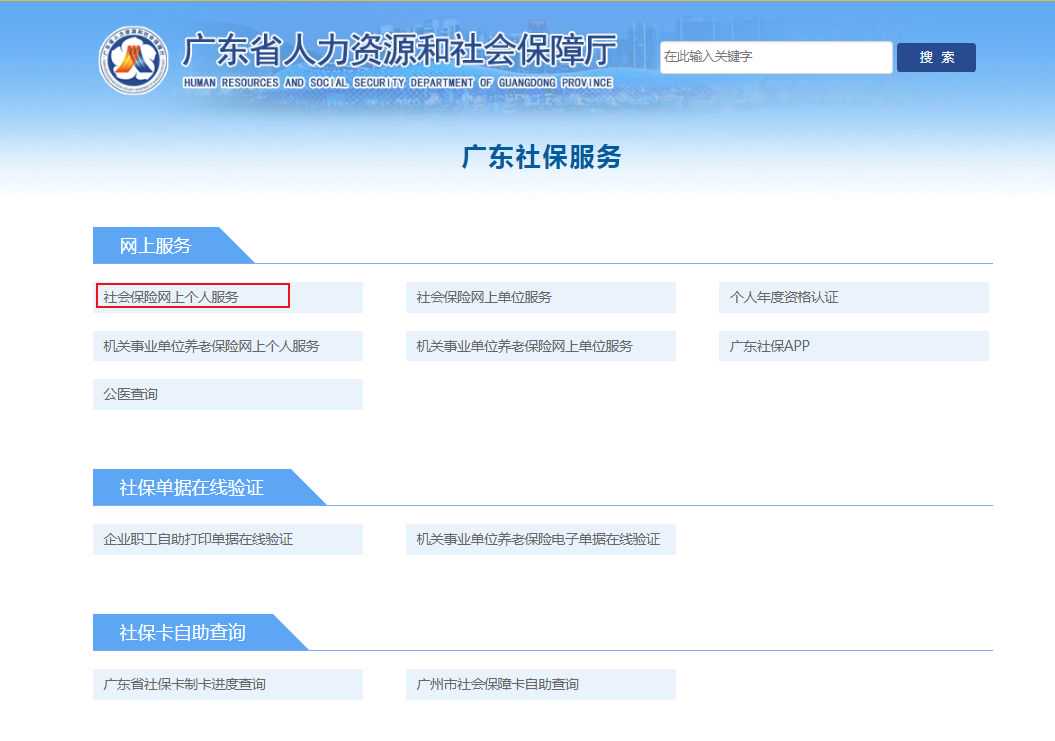Click the department emblem logo
The height and width of the screenshot is (741, 1055).
[x=134, y=61]
